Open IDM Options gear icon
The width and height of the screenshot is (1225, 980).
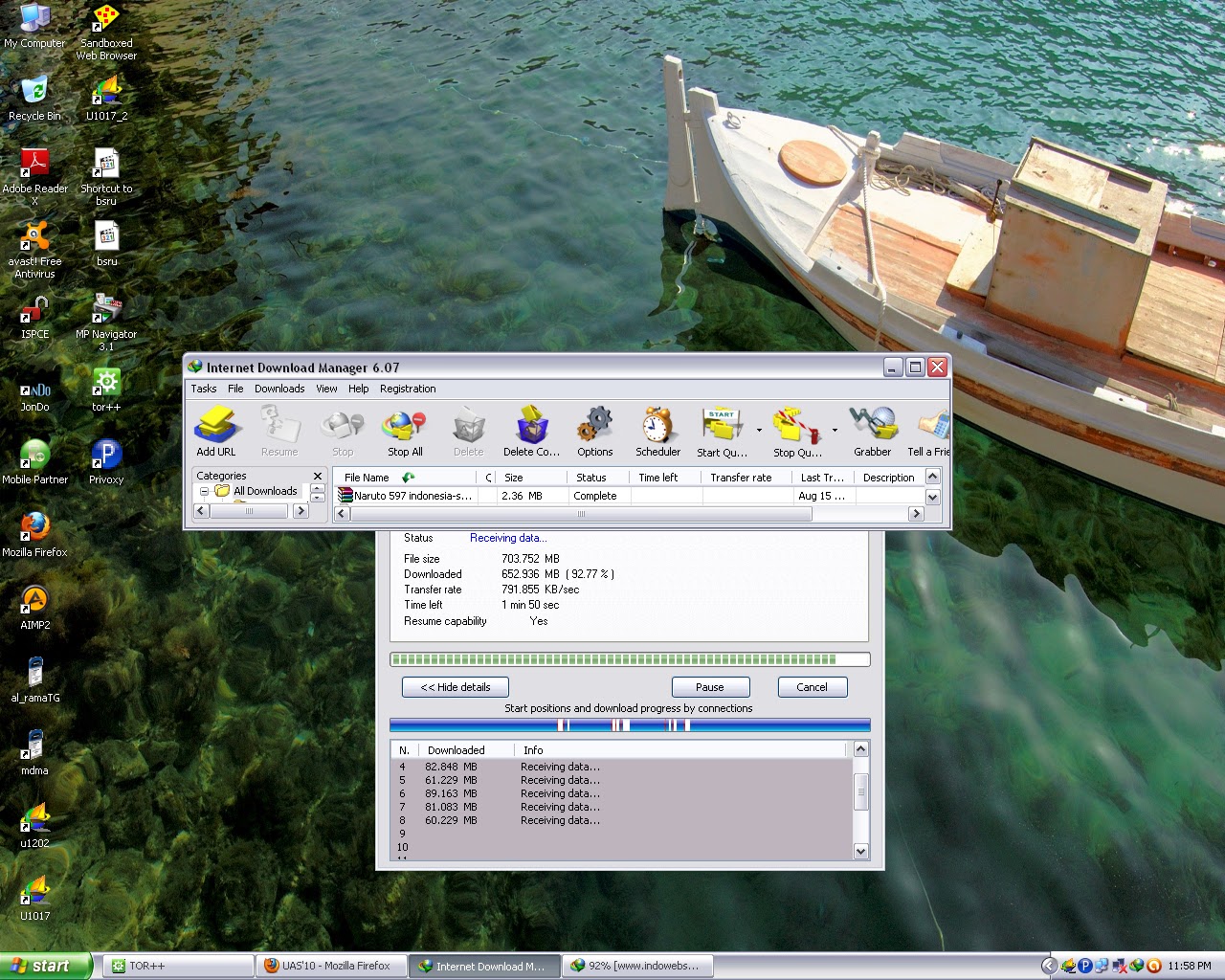click(x=595, y=432)
